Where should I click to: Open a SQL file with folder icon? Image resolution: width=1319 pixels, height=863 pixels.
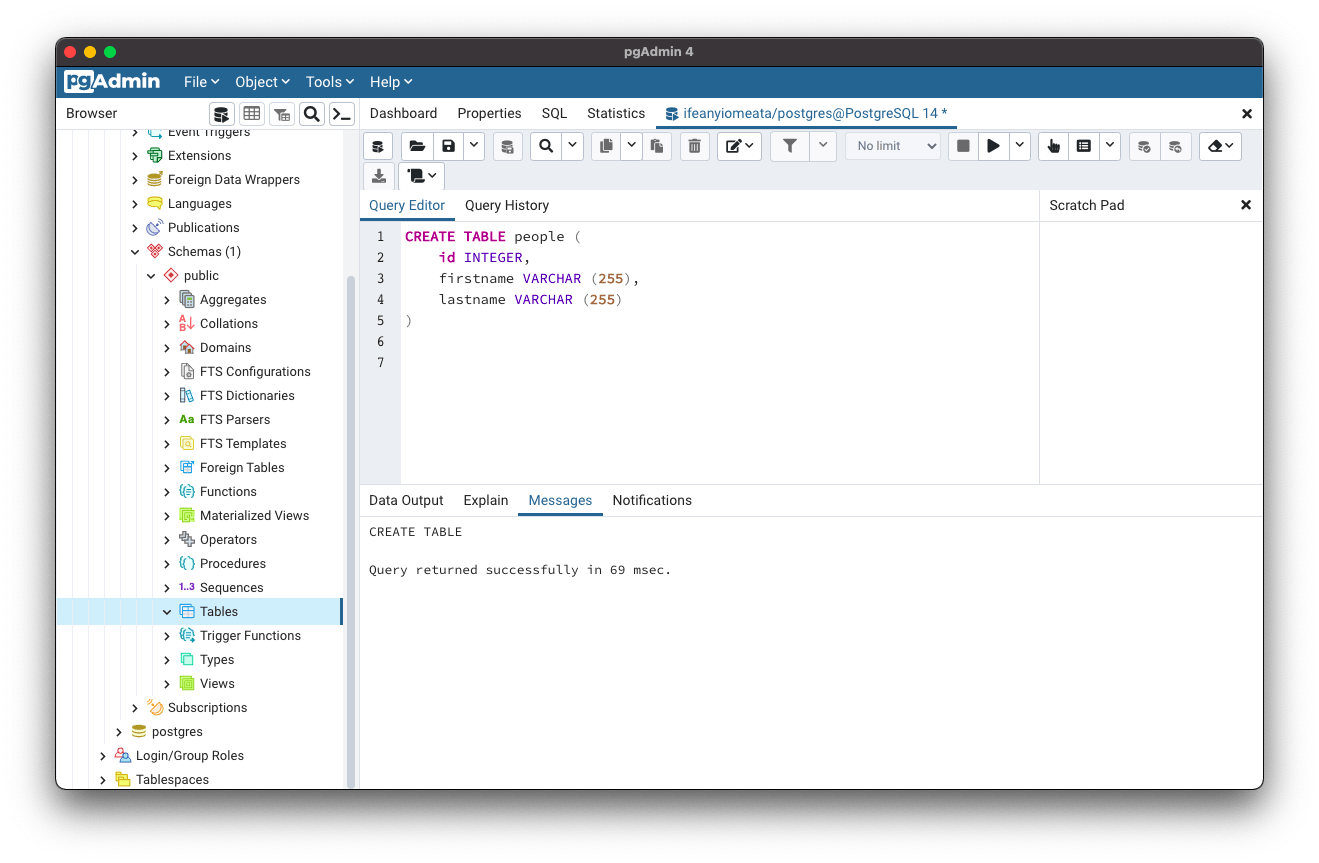point(417,146)
